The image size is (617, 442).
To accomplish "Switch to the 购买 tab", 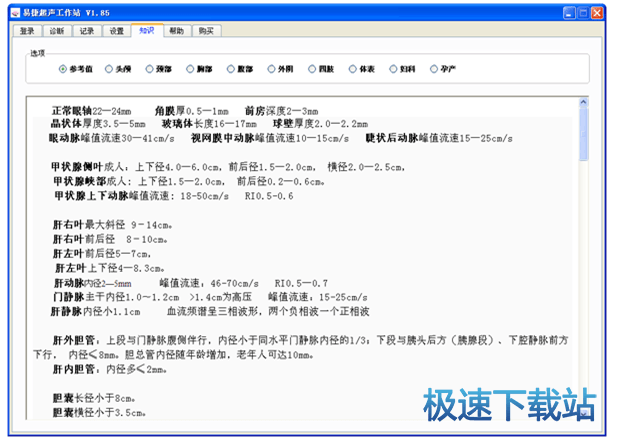I will (x=207, y=31).
